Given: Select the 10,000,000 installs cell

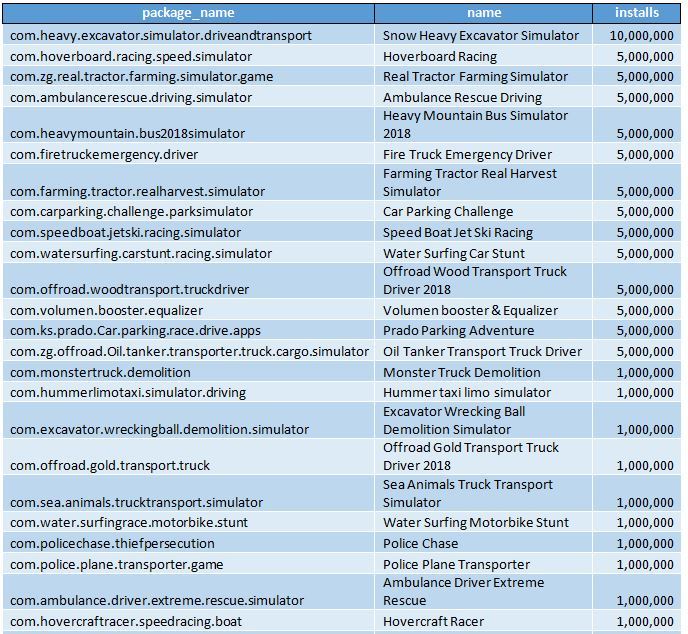Looking at the screenshot, I should (x=637, y=35).
